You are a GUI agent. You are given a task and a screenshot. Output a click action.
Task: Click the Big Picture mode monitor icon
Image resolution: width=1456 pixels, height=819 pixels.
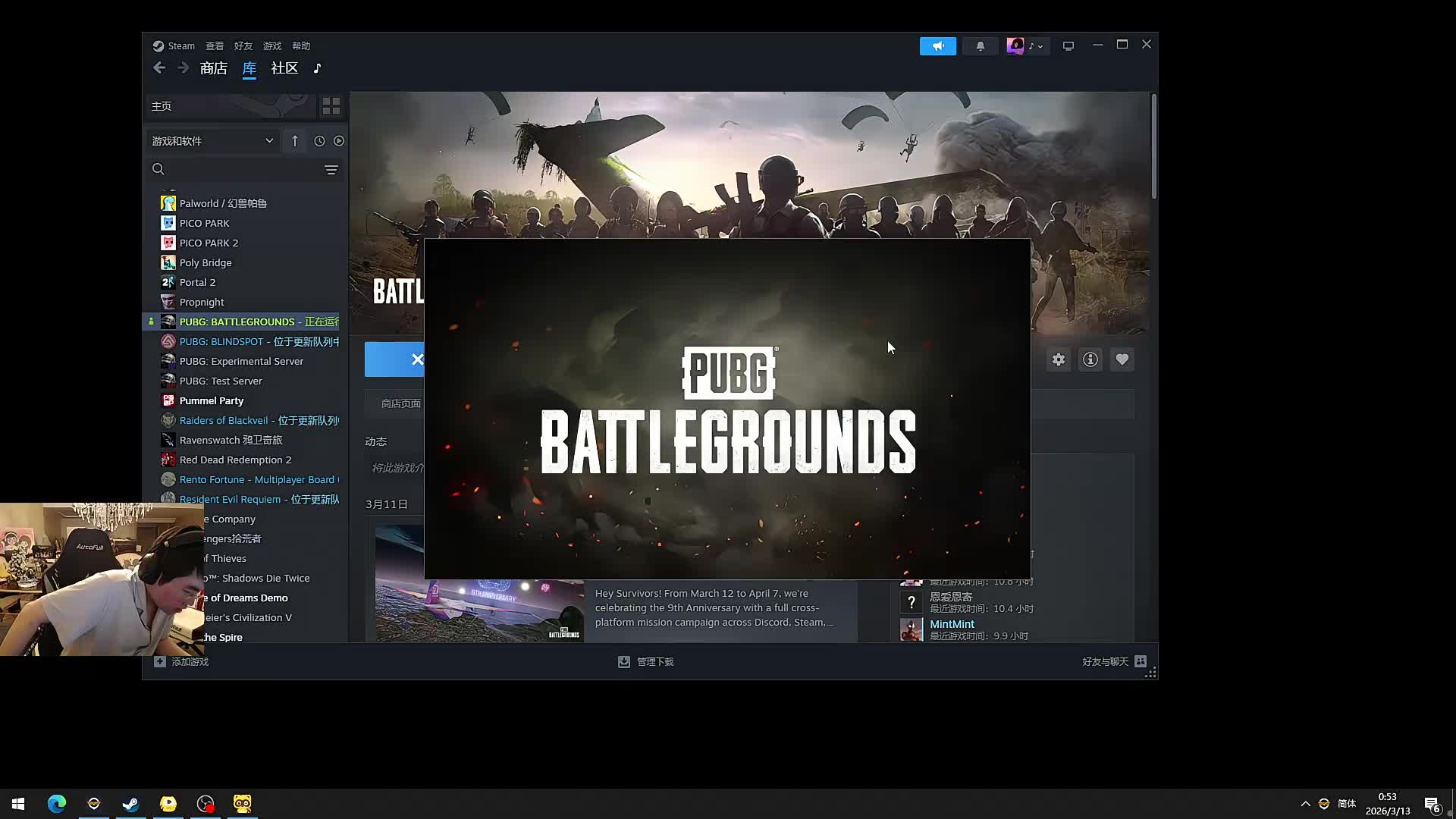point(1068,46)
